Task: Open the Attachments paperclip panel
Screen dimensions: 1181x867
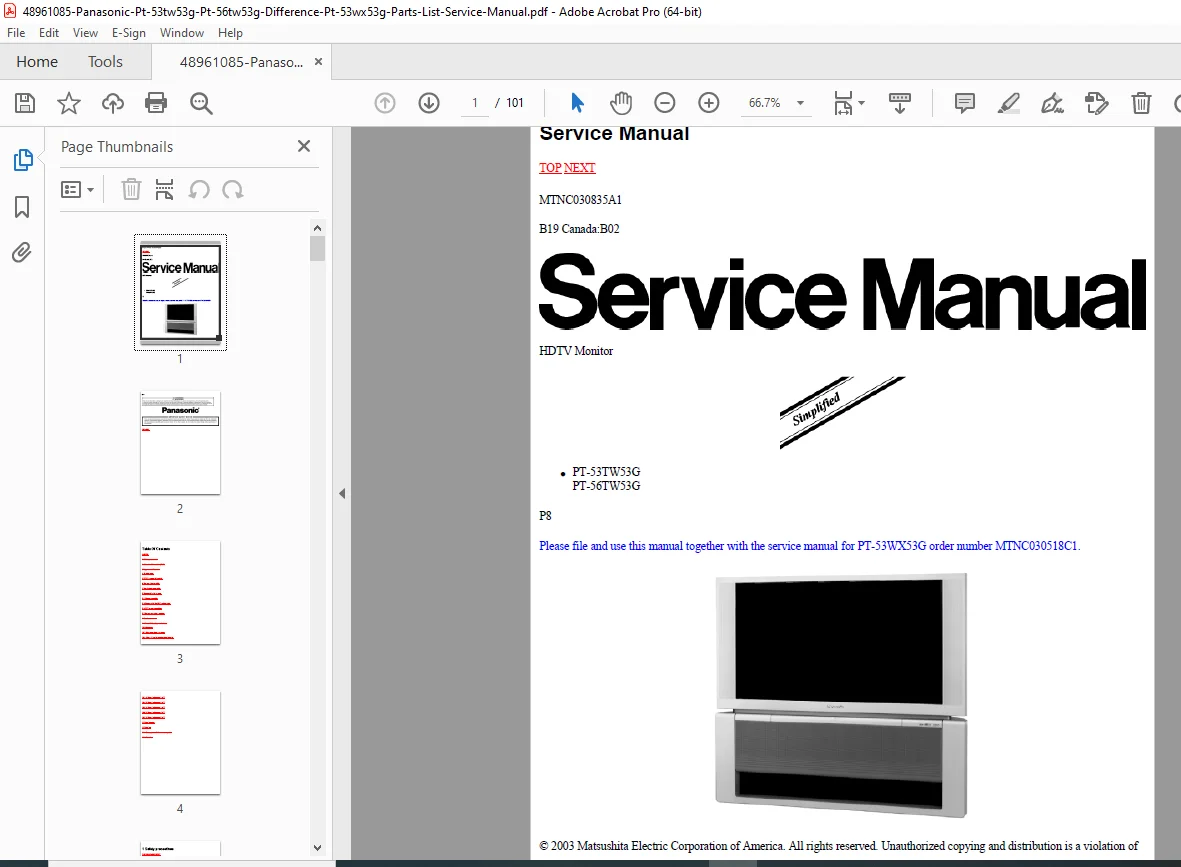Action: (x=22, y=252)
